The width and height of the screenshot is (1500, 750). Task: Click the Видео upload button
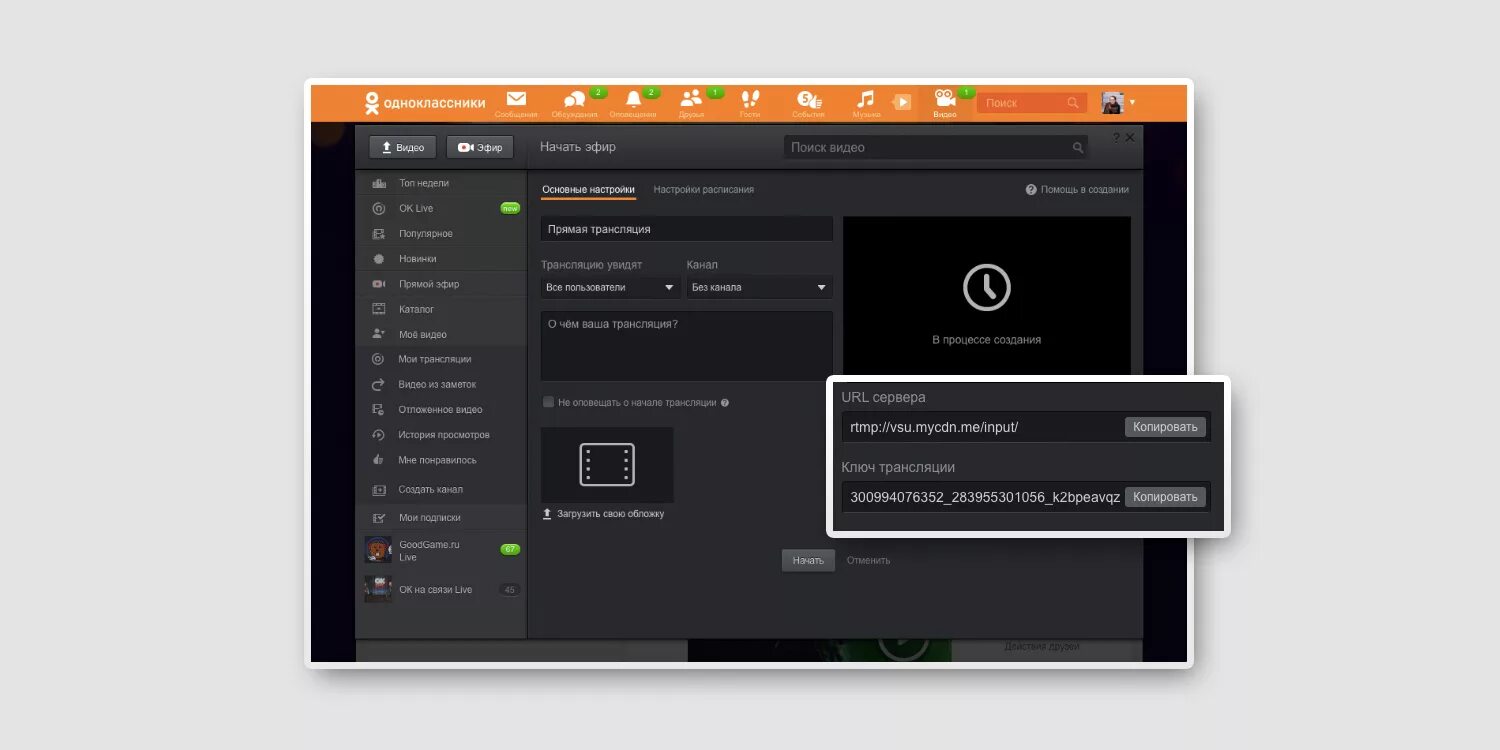pos(402,147)
